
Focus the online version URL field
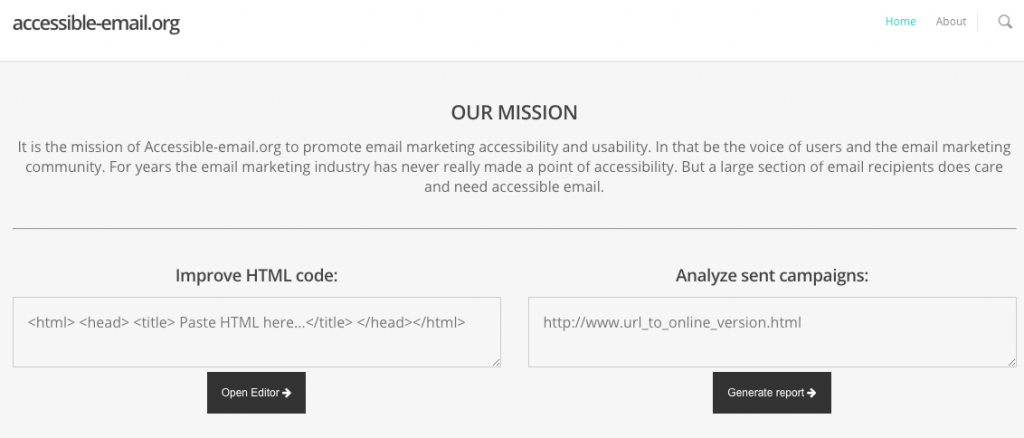pos(772,332)
